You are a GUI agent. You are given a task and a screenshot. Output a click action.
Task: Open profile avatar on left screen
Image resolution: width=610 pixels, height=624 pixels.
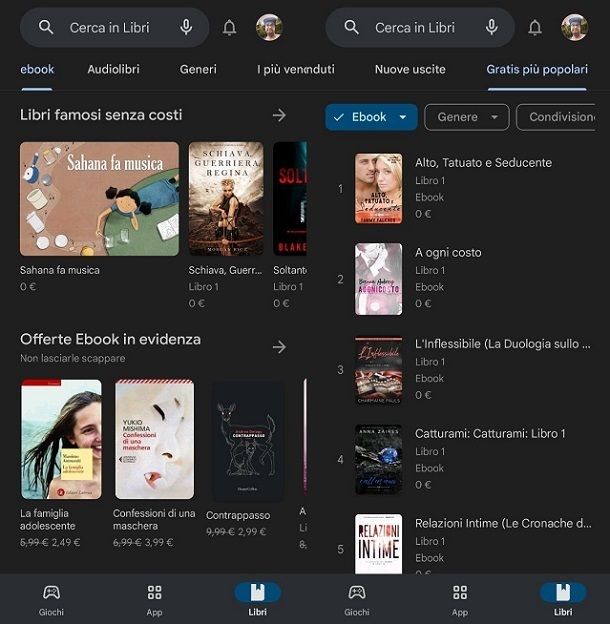pos(269,27)
